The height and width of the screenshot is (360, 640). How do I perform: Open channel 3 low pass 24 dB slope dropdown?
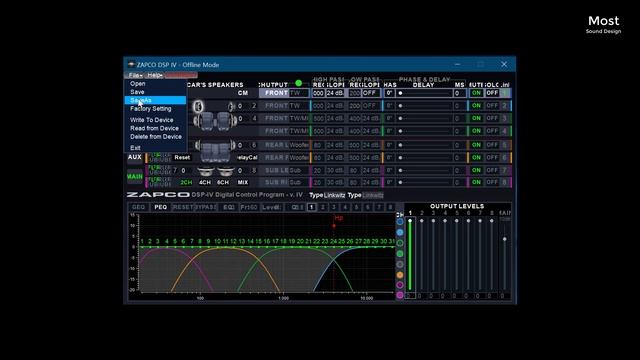[371, 118]
